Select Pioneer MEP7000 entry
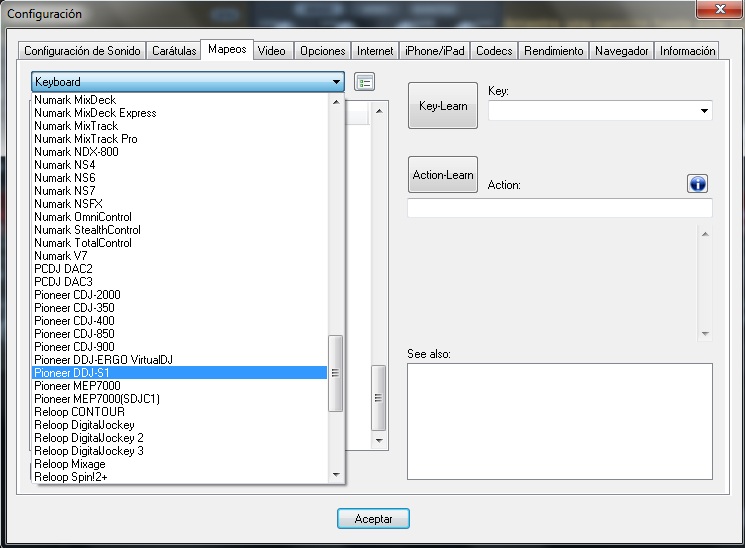This screenshot has height=548, width=745. point(180,385)
